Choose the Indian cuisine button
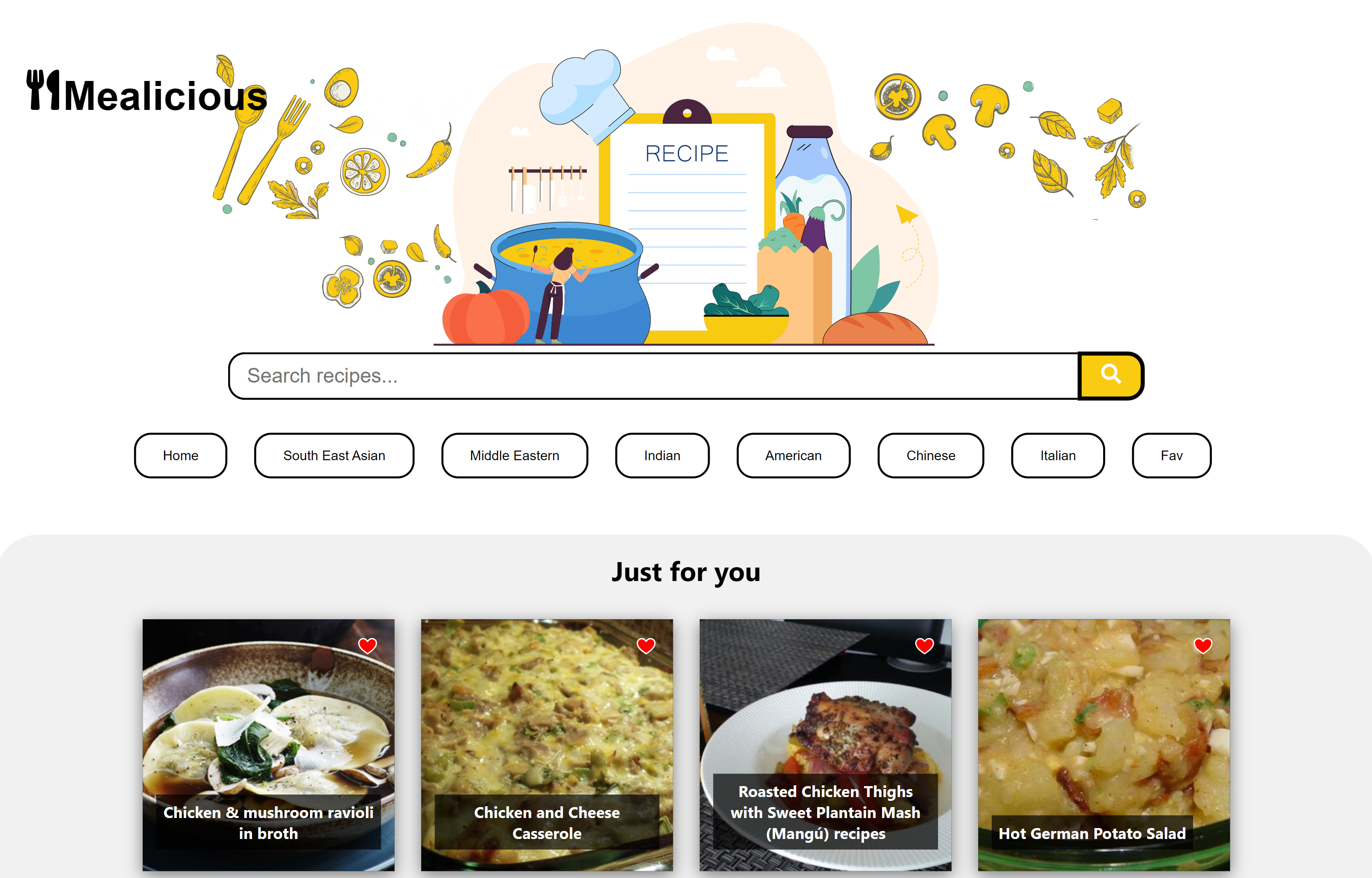This screenshot has width=1372, height=878. pyautogui.click(x=662, y=456)
